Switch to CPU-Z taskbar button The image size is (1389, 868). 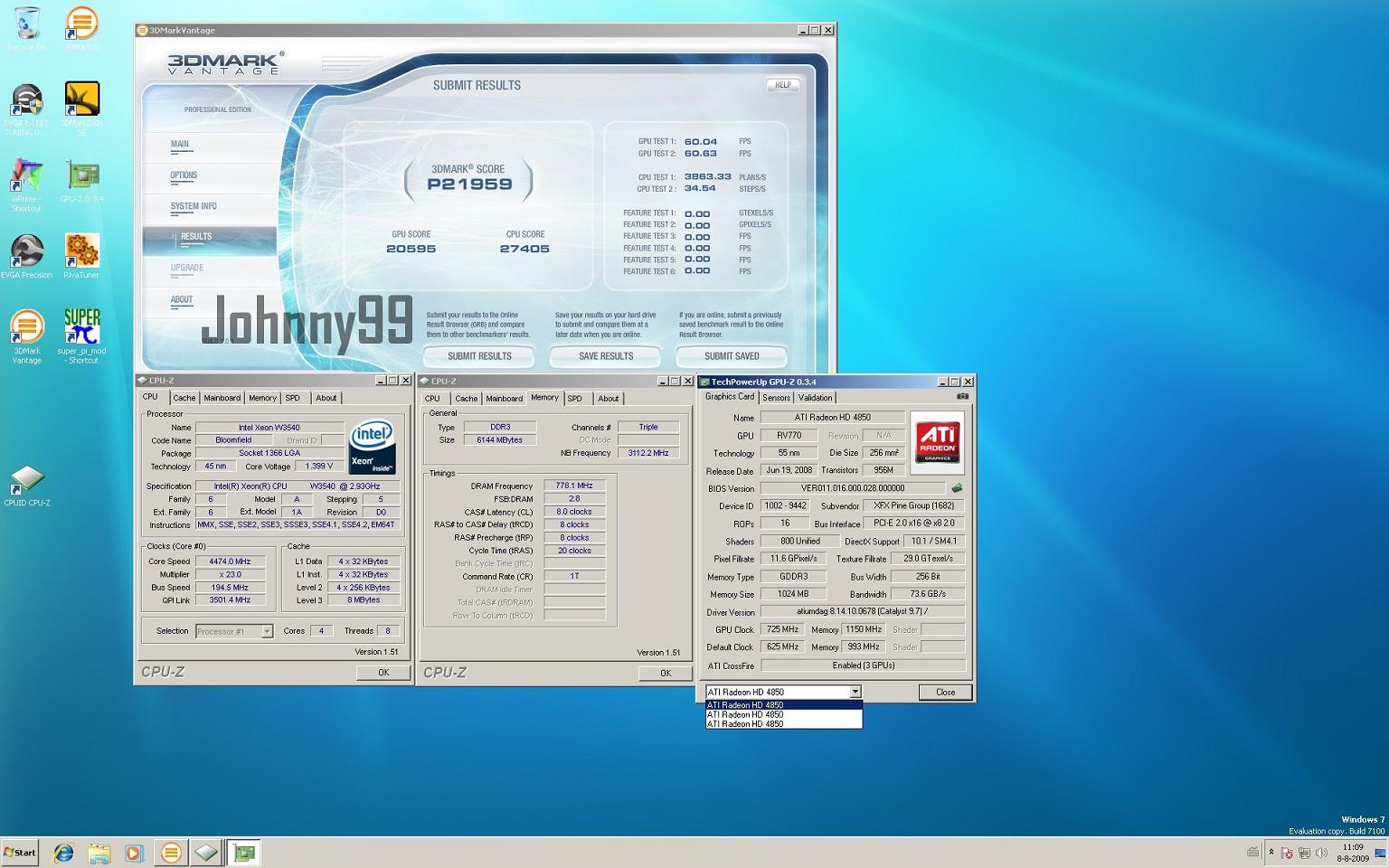pos(206,853)
